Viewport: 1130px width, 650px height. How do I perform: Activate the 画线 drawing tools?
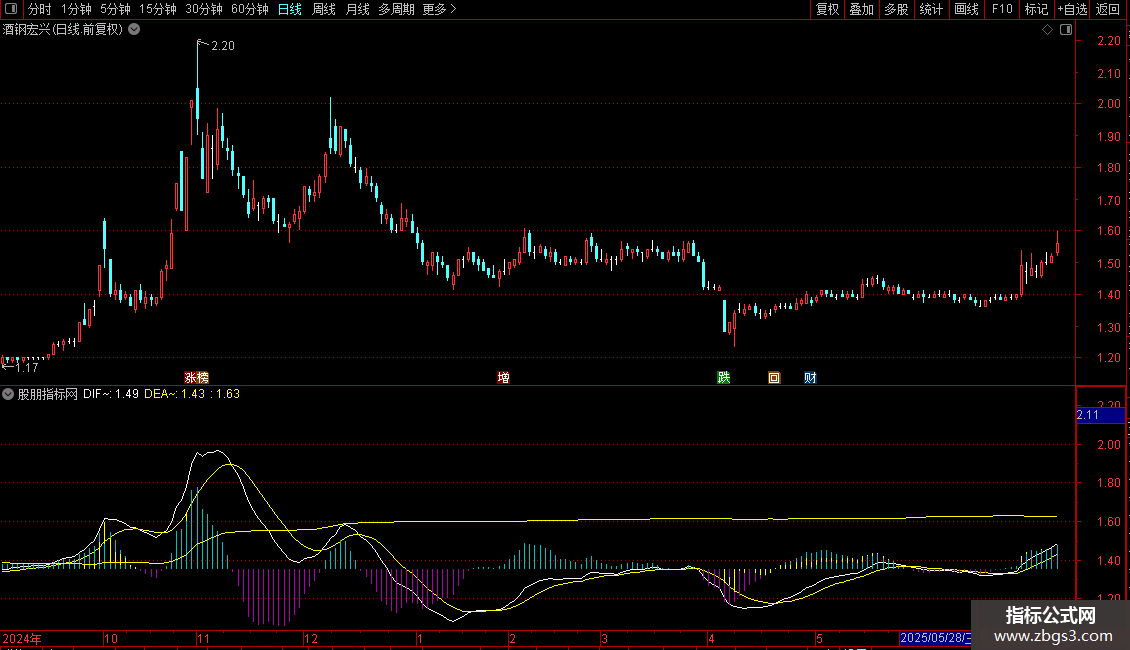click(x=966, y=9)
